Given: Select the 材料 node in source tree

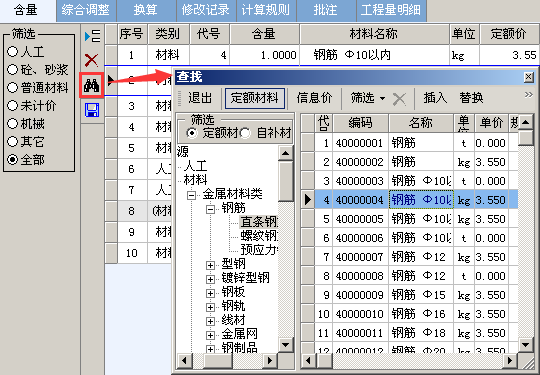Looking at the screenshot, I should pos(196,180).
